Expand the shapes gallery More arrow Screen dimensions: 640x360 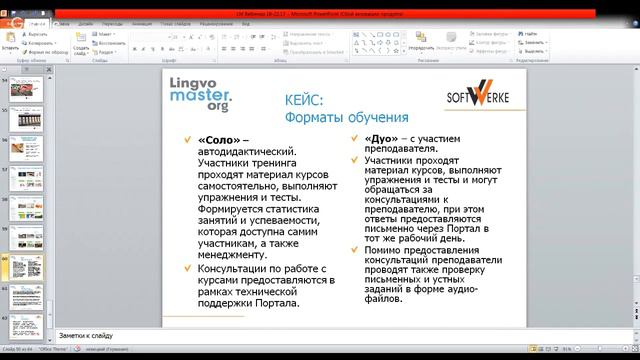(x=404, y=51)
